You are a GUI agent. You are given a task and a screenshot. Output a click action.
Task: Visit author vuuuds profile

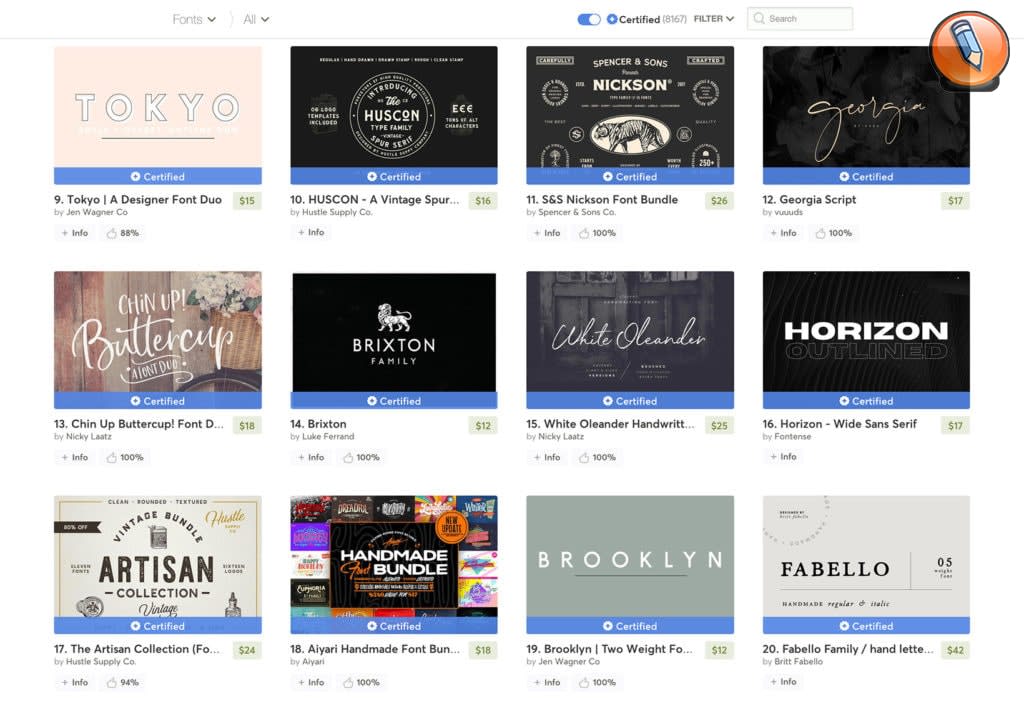point(788,212)
